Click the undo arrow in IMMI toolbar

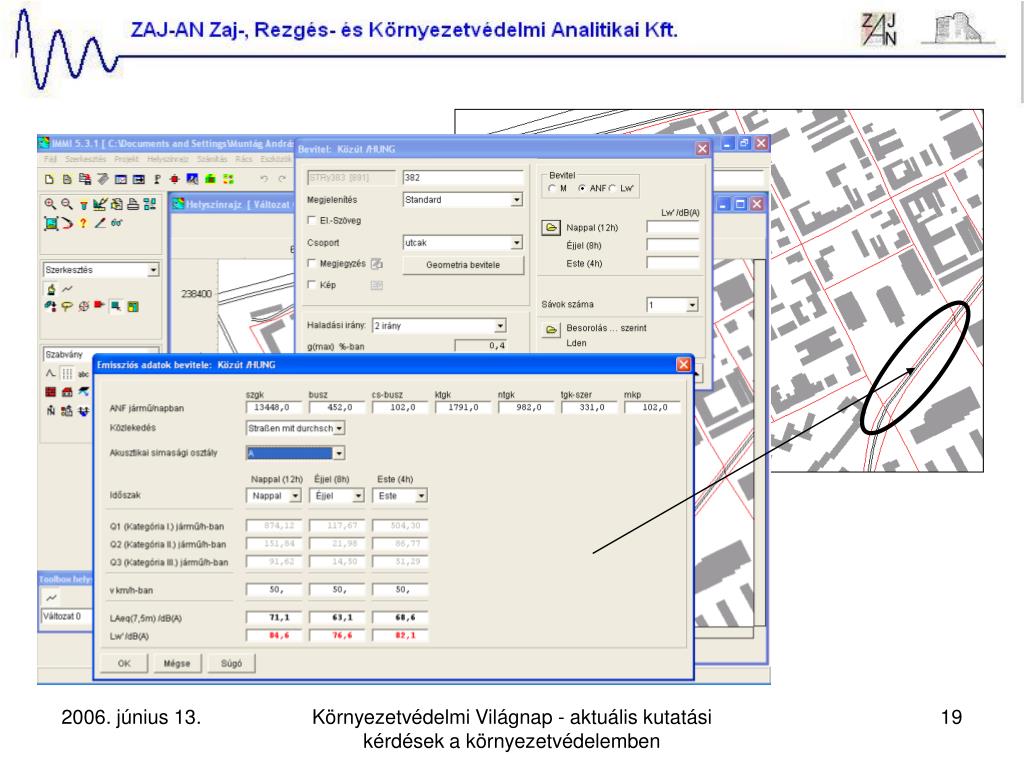(264, 179)
